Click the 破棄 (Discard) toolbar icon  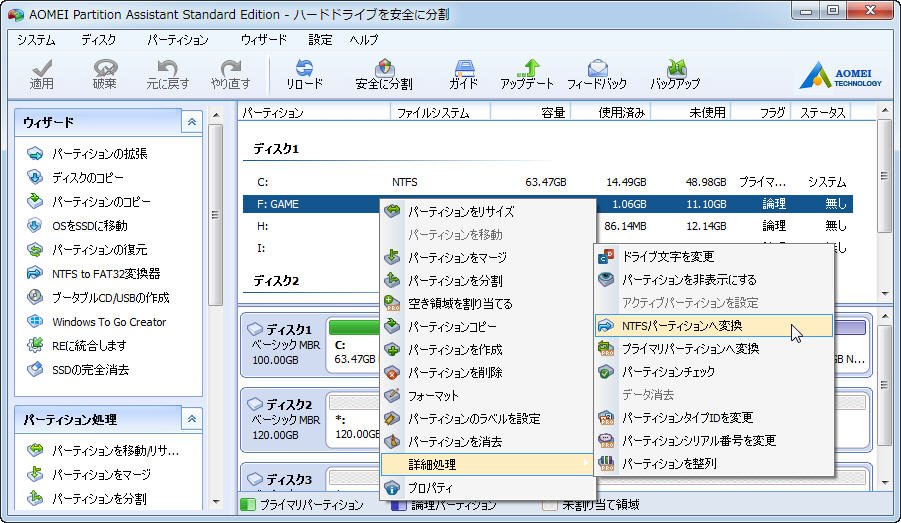tap(105, 75)
